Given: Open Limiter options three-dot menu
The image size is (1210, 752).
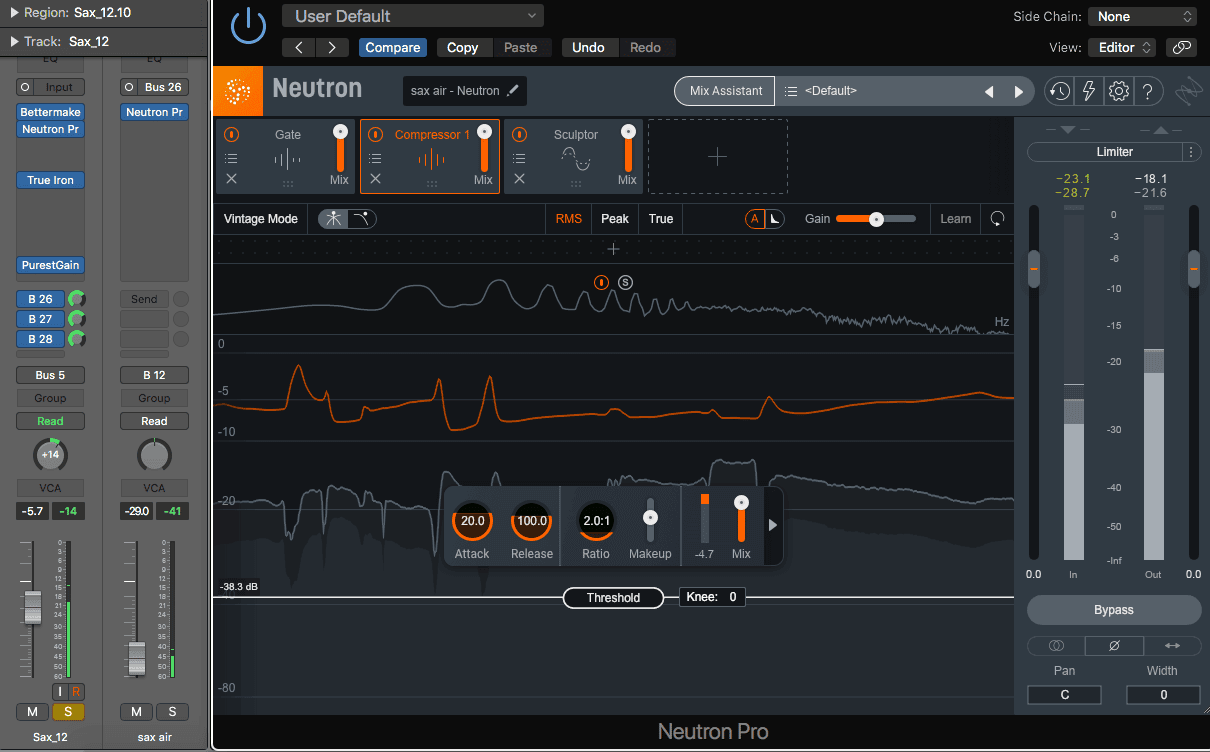Looking at the screenshot, I should point(1191,152).
